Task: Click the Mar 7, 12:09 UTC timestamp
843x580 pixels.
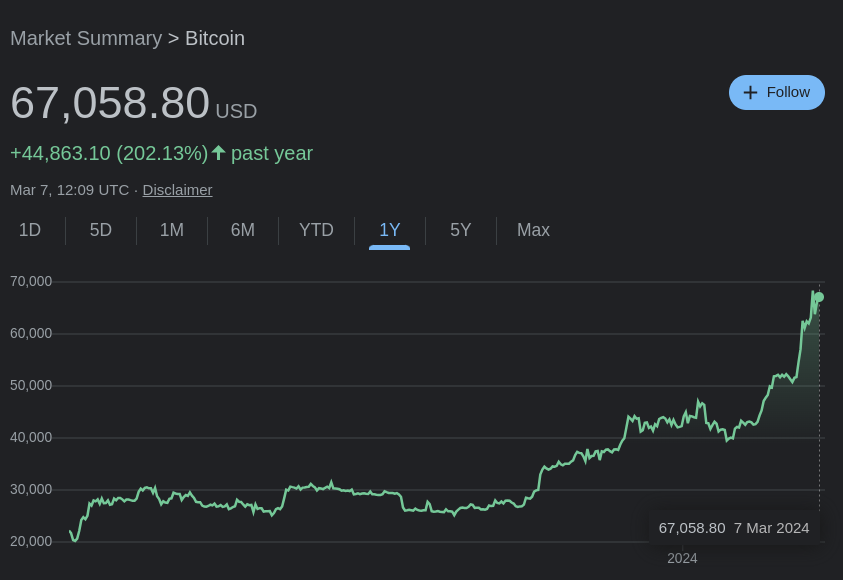Action: coord(69,190)
